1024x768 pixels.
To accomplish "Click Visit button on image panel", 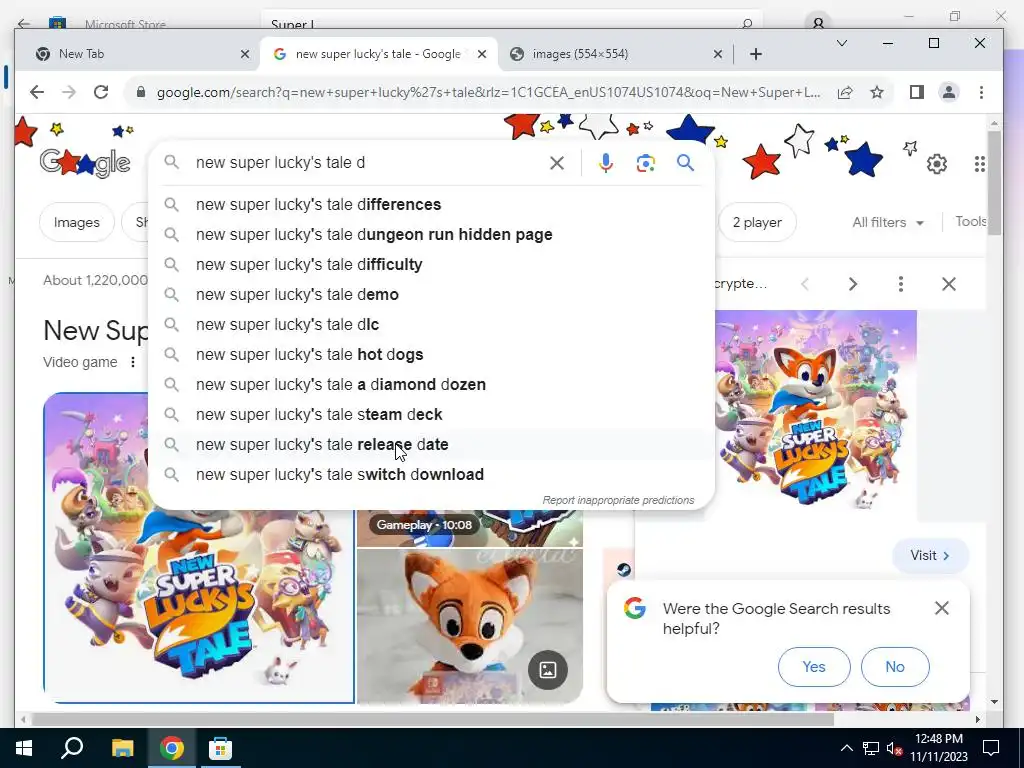I will [x=930, y=555].
